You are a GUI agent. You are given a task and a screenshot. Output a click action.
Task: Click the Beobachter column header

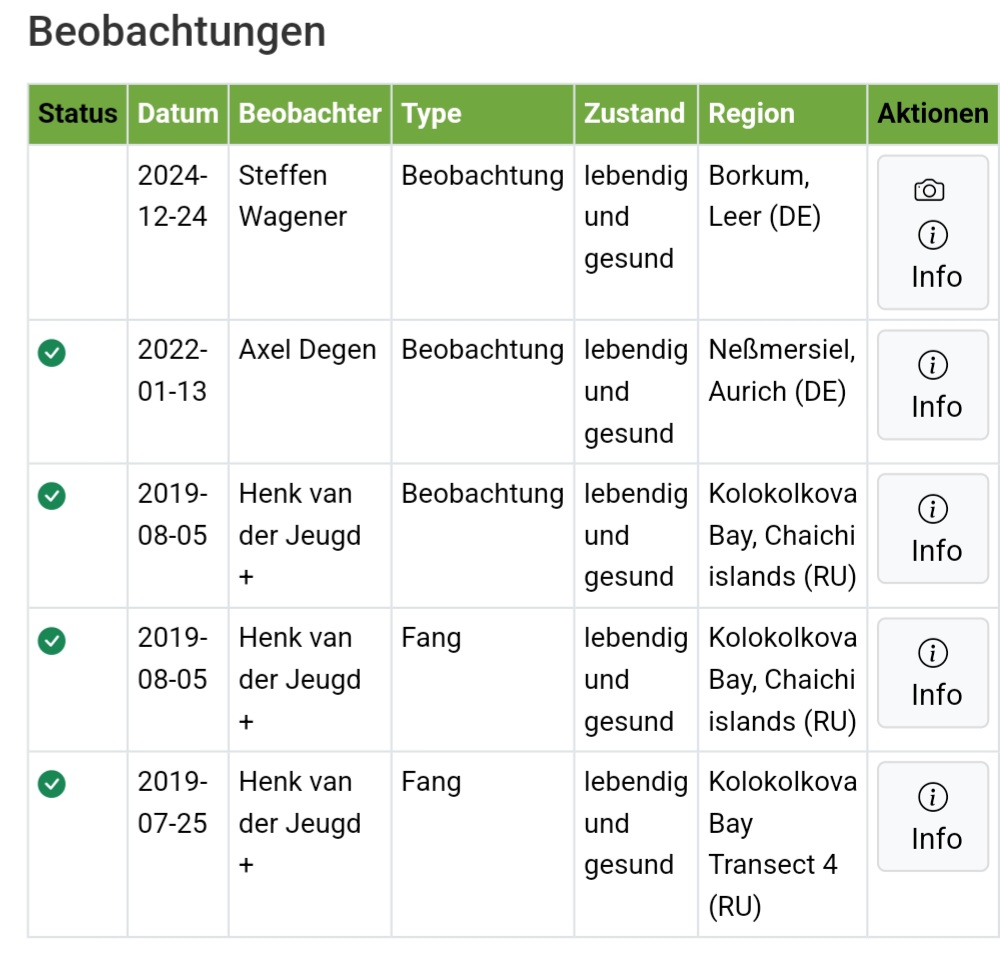tap(310, 114)
